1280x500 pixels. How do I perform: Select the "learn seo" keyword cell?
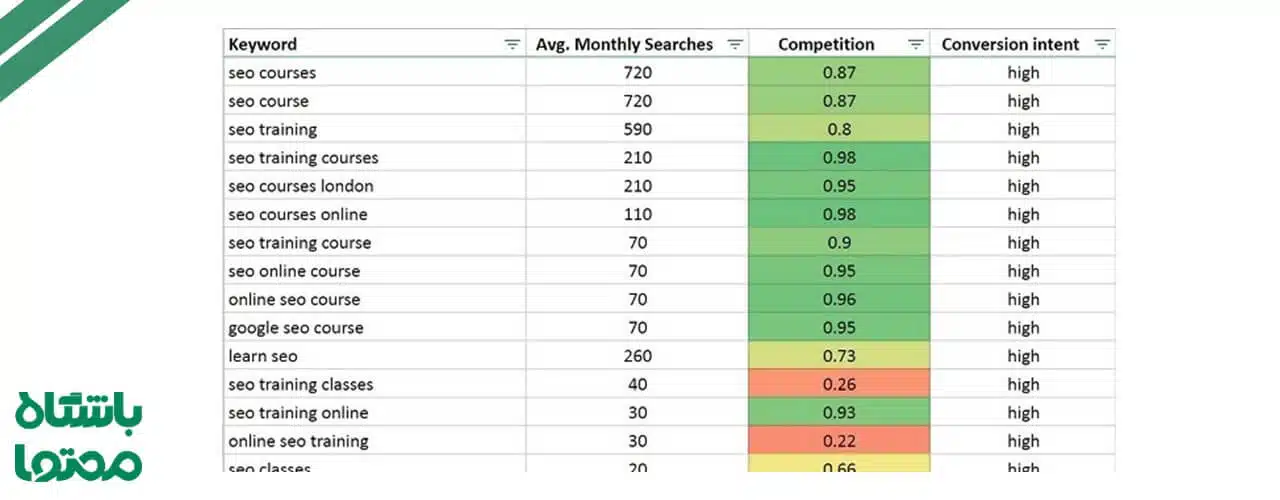(x=262, y=356)
